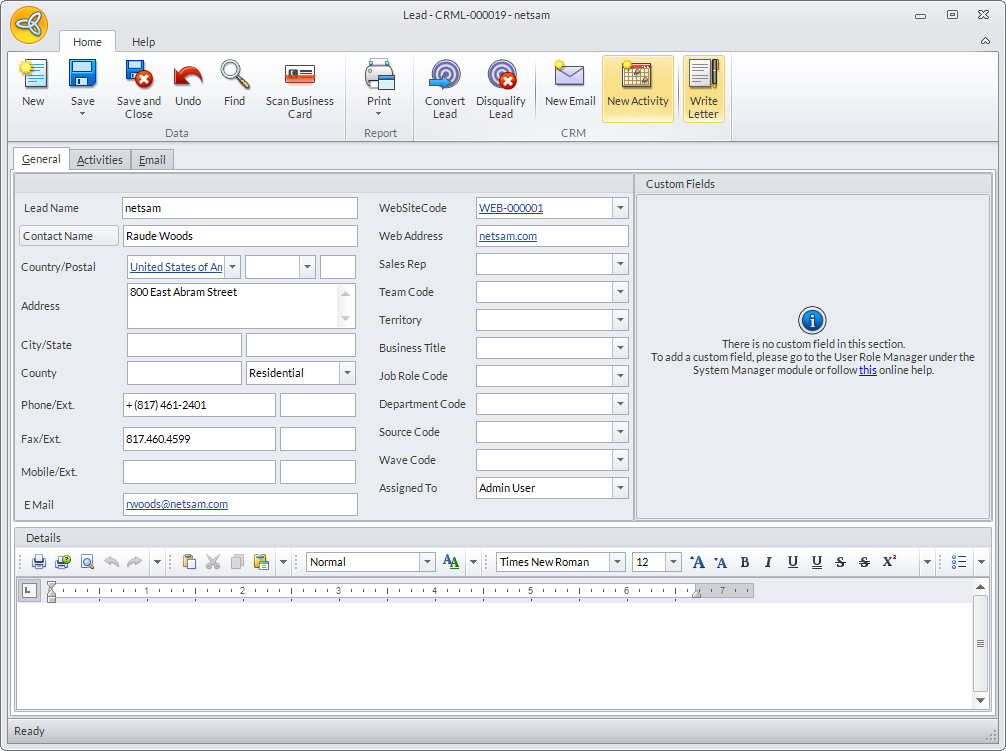Toggle italic formatting in Details toolbar
Viewport: 1006px width, 751px height.
[768, 562]
